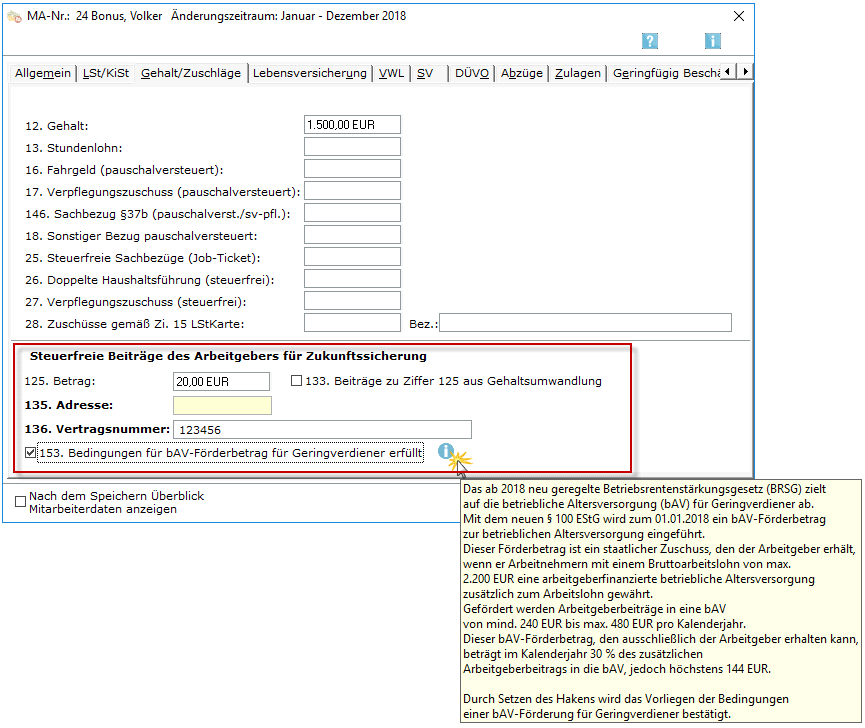Toggle 153. bAV-Förderbetrag für Geringverdiener checkbox
This screenshot has height=728, width=865.
33,454
